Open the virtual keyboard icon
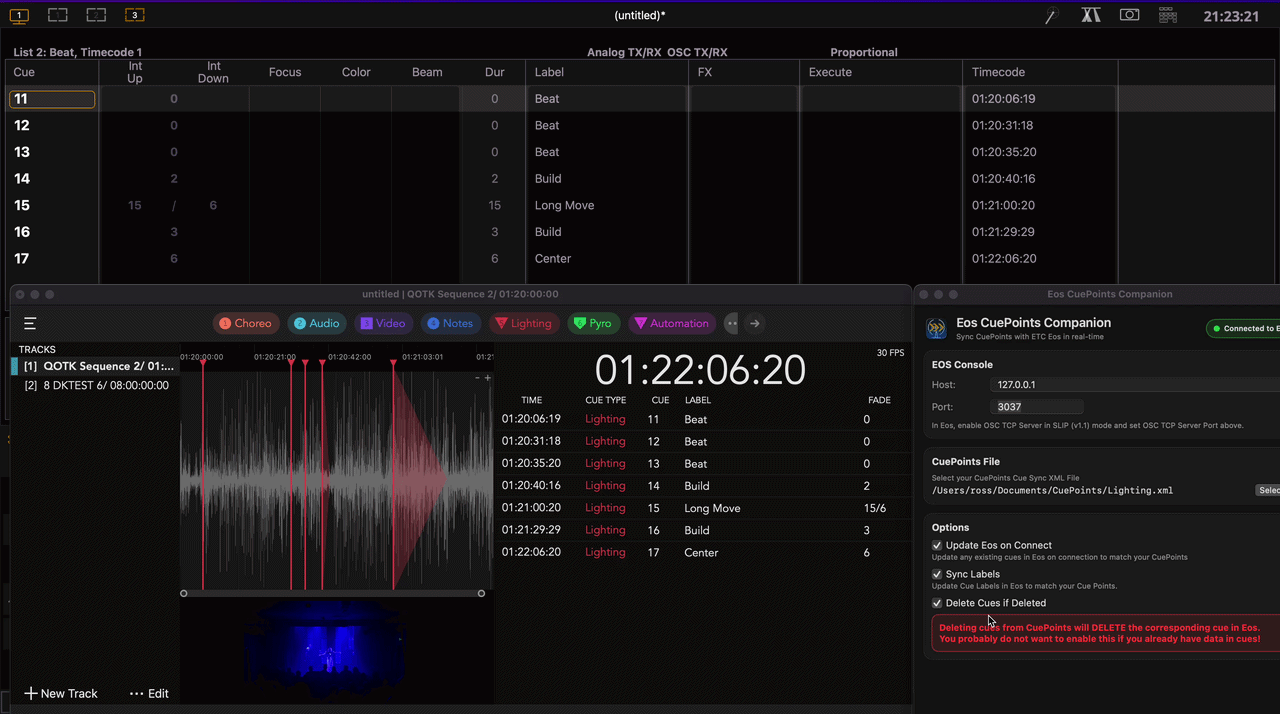The image size is (1280, 714). coord(1167,15)
